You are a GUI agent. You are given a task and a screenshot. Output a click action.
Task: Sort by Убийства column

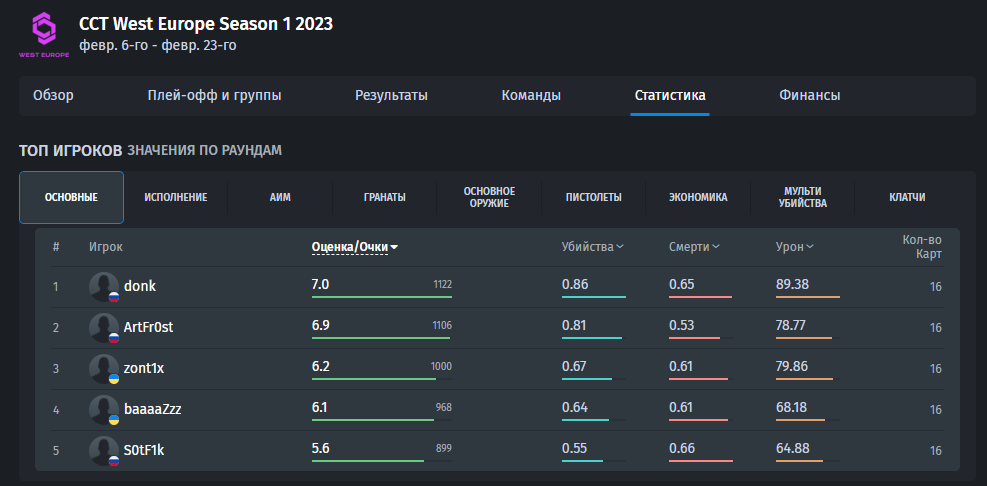592,247
